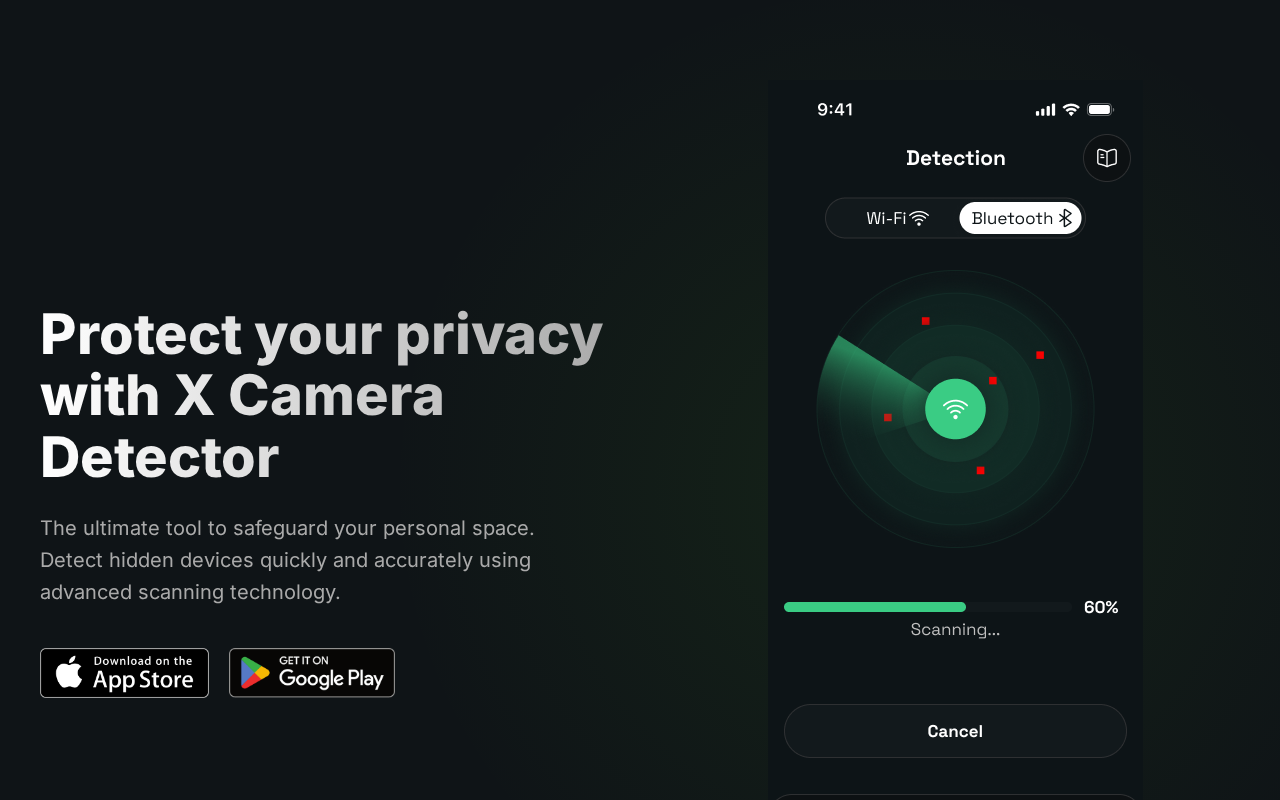Get it on Google Play
This screenshot has height=800, width=1280.
[x=312, y=673]
